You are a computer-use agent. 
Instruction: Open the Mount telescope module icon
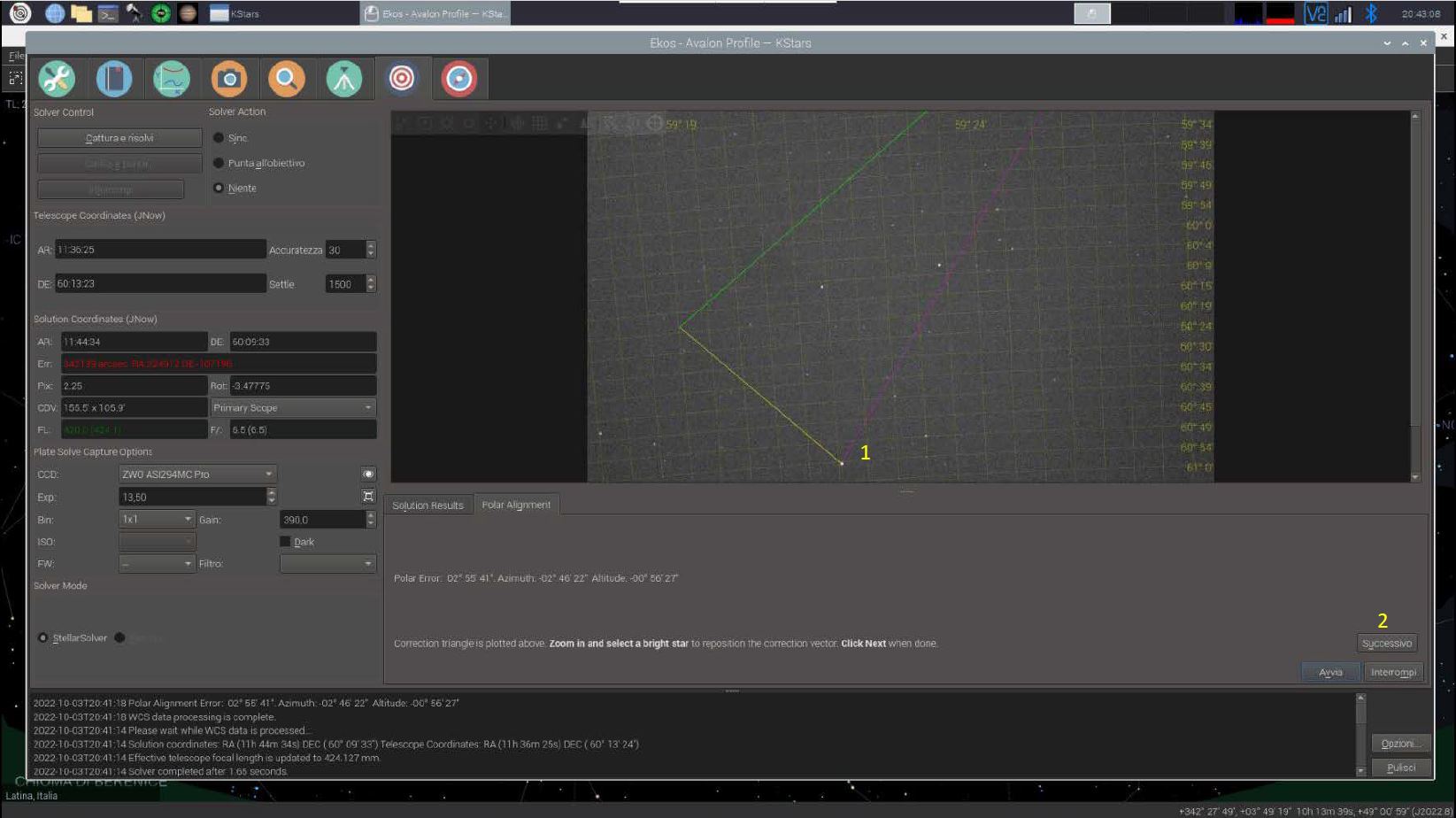coord(344,79)
